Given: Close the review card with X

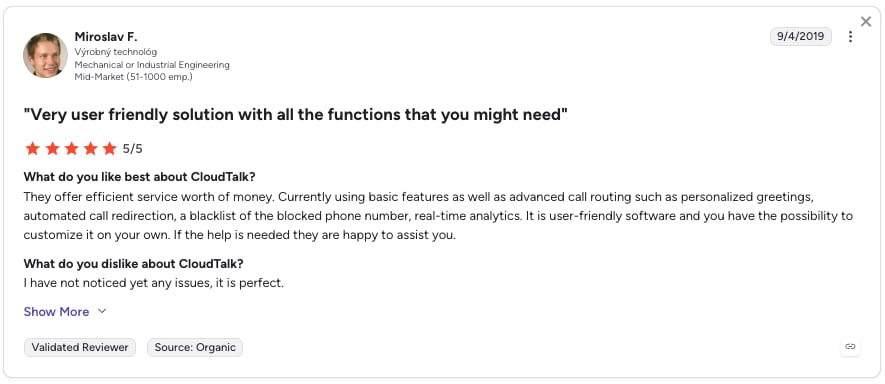Looking at the screenshot, I should pyautogui.click(x=866, y=21).
